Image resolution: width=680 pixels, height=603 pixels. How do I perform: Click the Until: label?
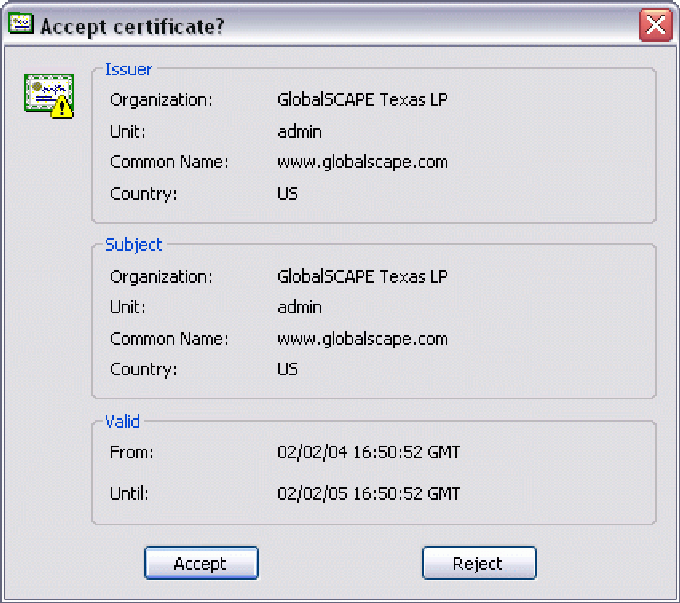[x=129, y=494]
